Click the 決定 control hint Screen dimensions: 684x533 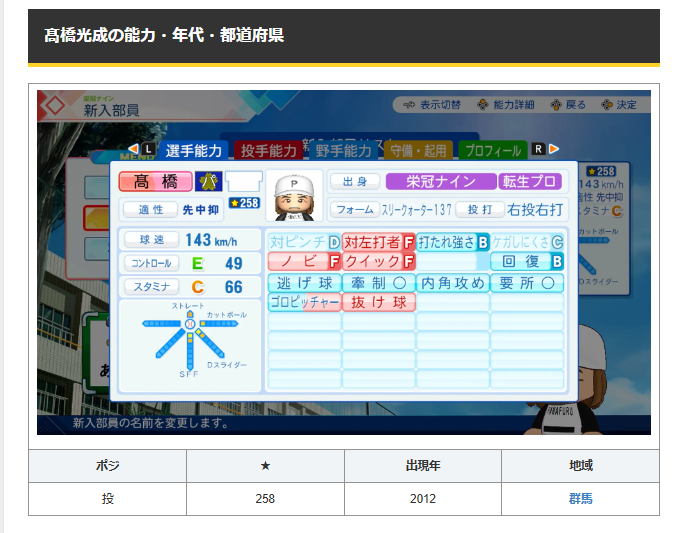click(x=619, y=105)
